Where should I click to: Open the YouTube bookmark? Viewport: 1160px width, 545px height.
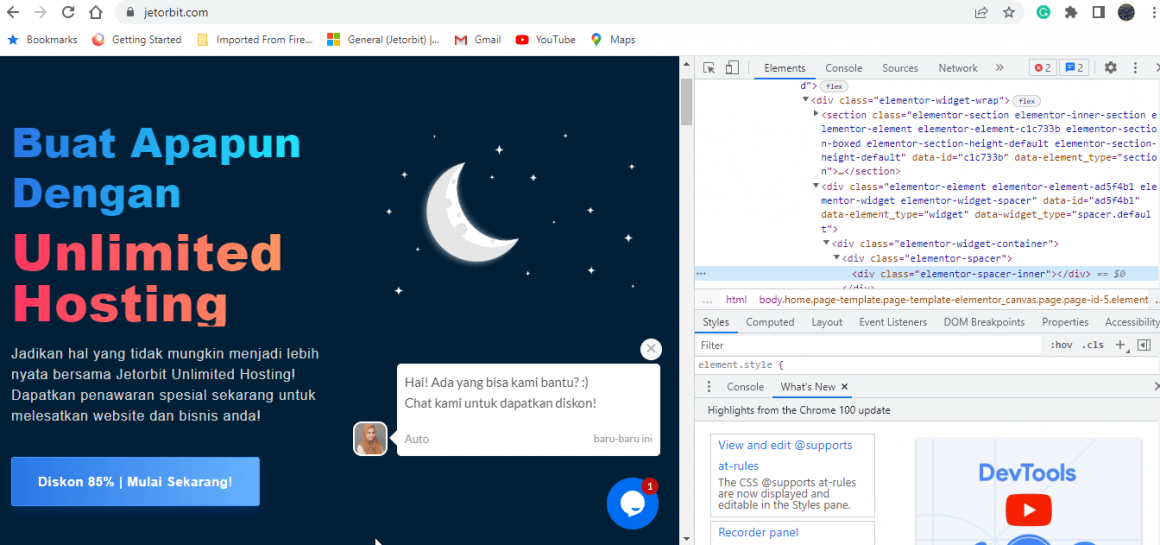546,40
